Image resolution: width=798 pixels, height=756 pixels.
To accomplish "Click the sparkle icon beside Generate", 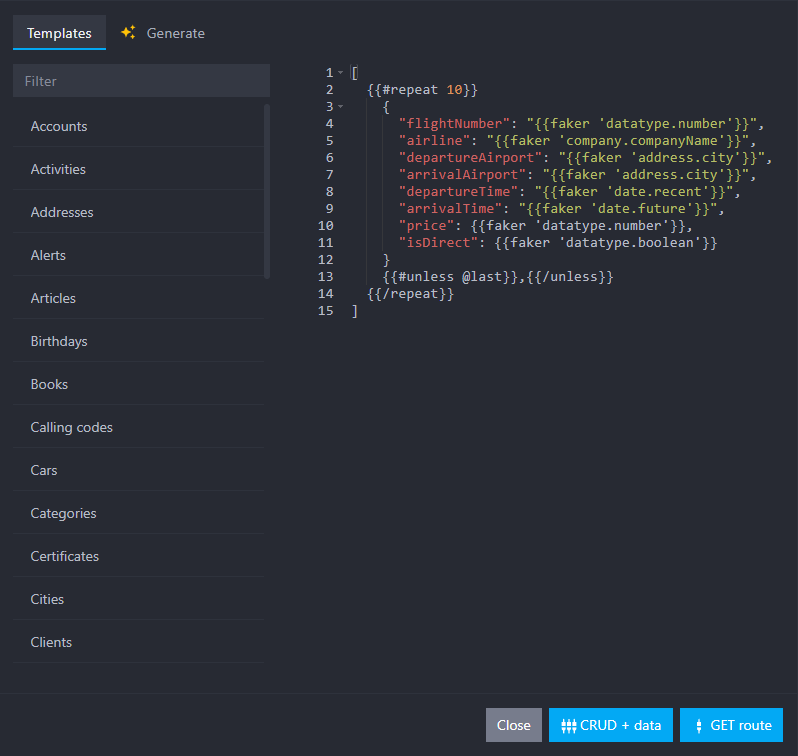I will click(x=128, y=32).
